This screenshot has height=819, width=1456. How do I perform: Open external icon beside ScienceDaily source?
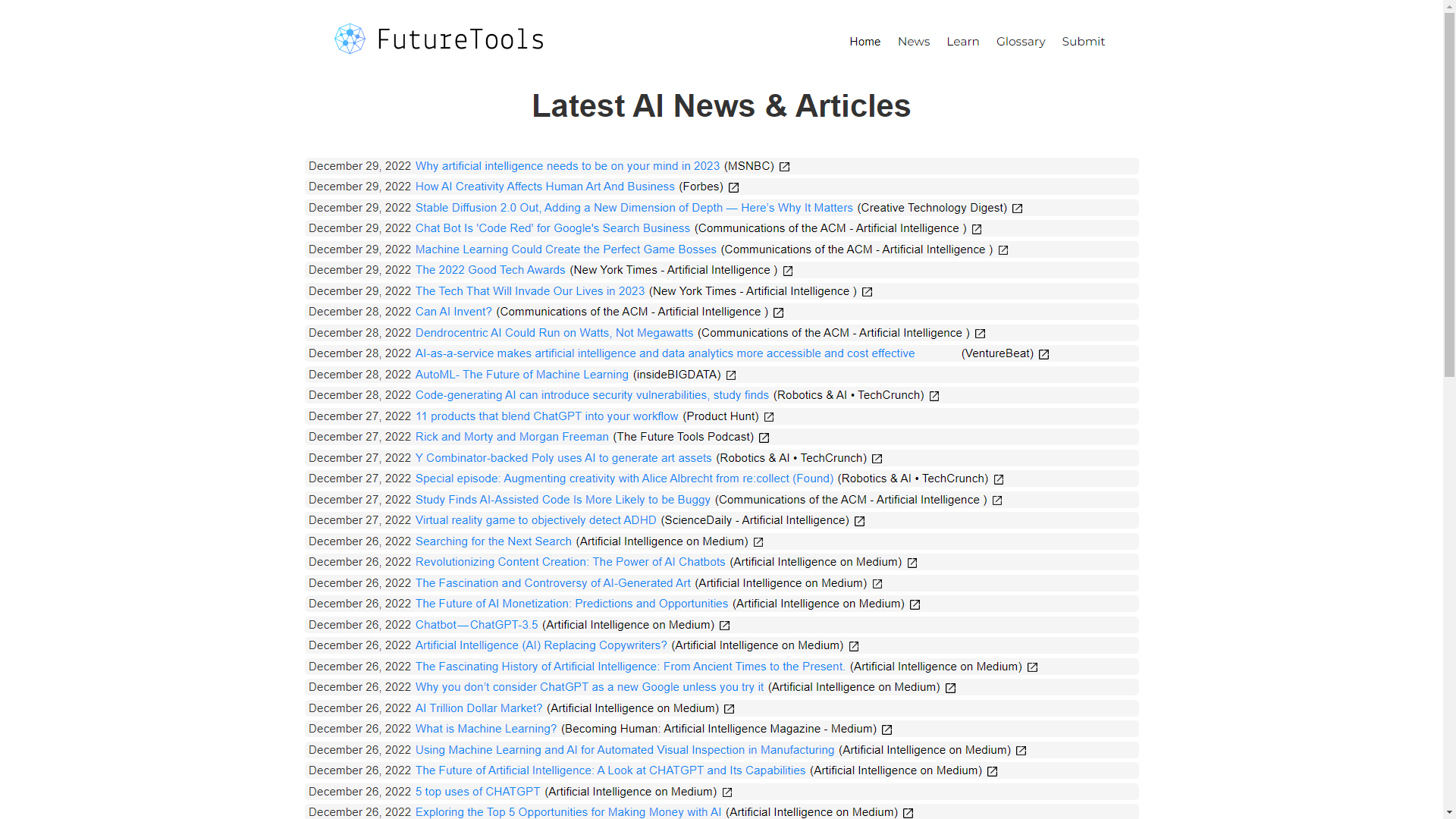coord(860,521)
